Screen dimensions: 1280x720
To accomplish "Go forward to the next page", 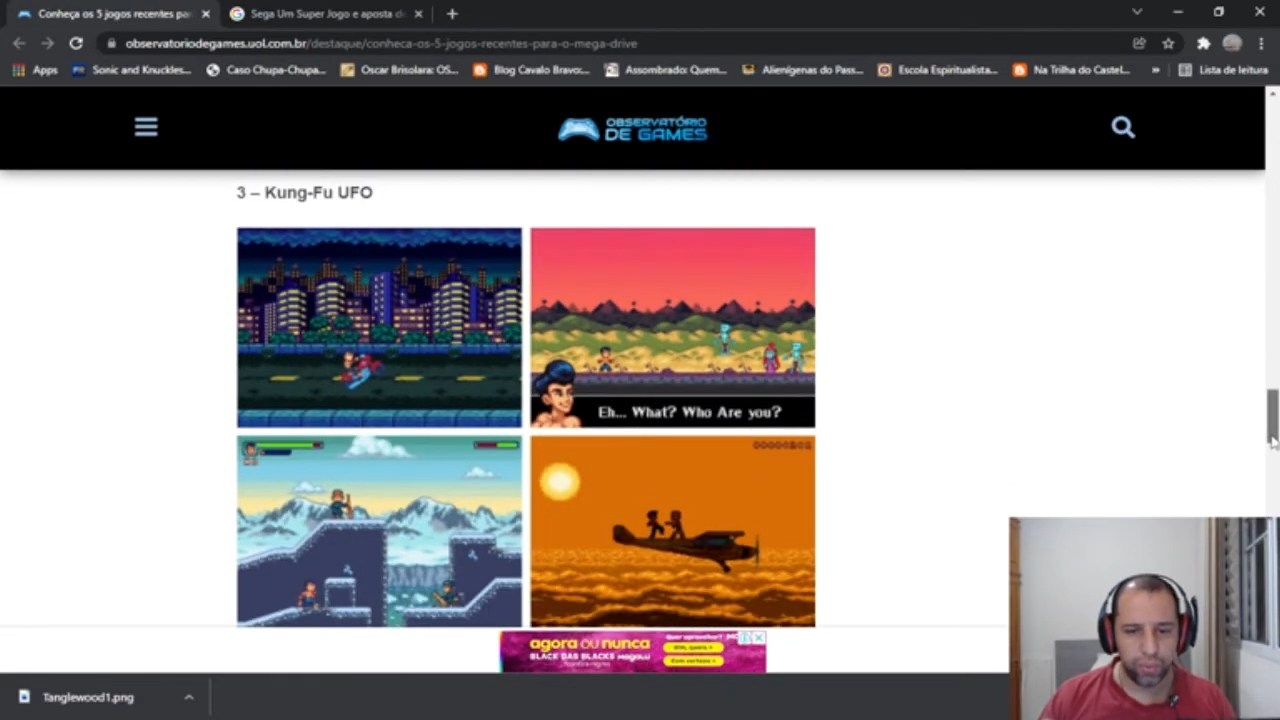I will [47, 43].
